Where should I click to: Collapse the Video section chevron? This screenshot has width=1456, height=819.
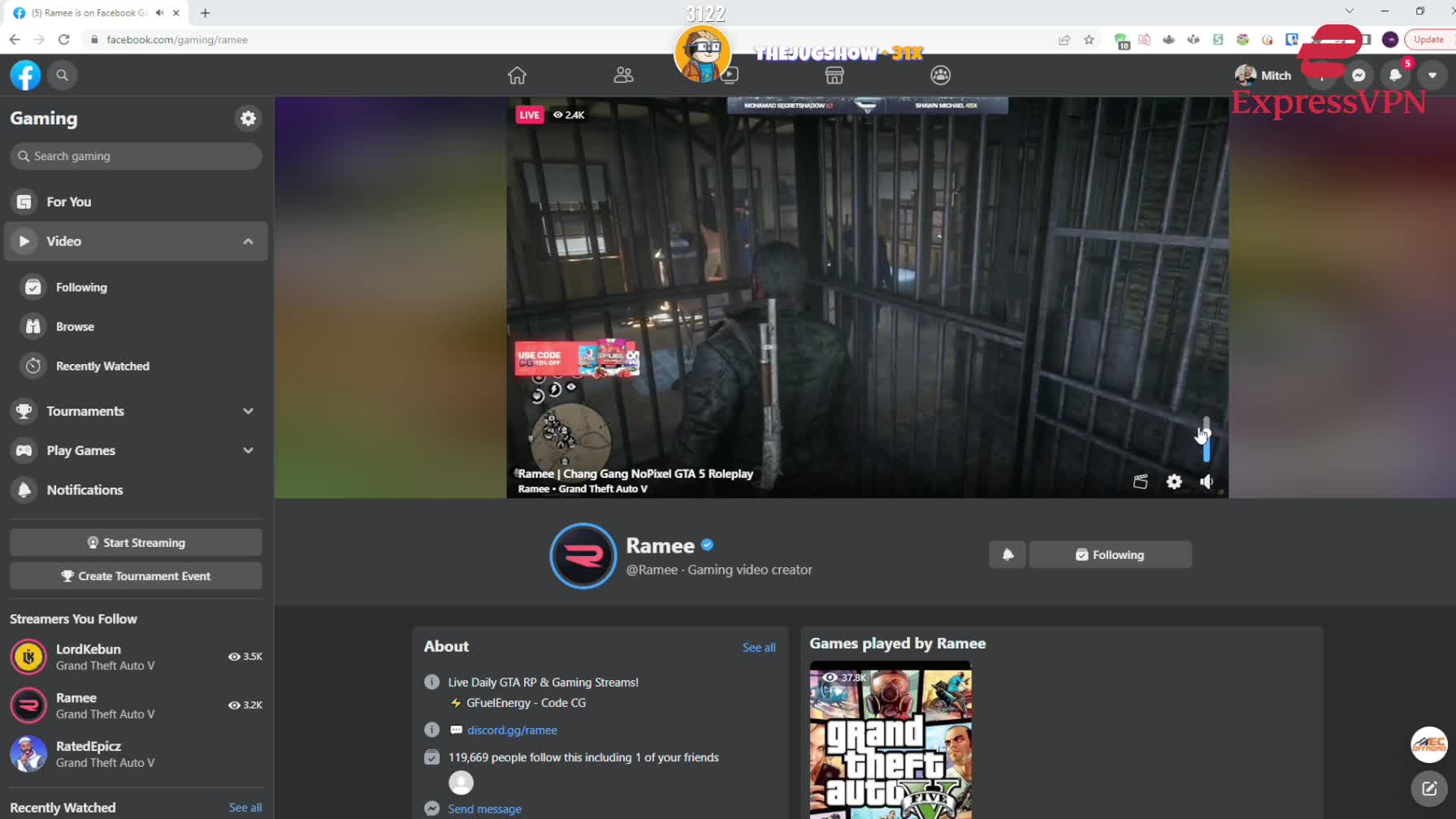(248, 241)
